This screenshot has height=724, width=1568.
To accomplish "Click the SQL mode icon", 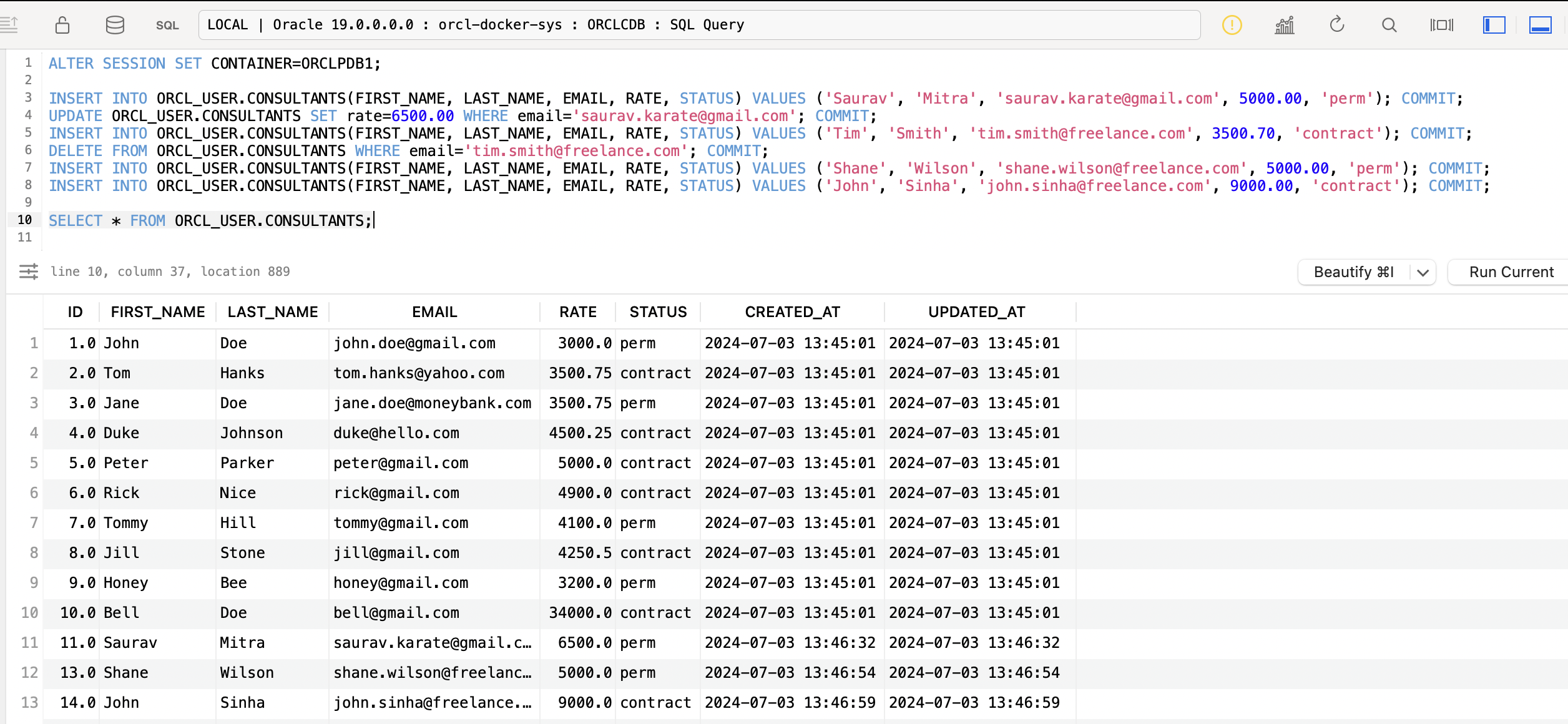I will click(167, 26).
